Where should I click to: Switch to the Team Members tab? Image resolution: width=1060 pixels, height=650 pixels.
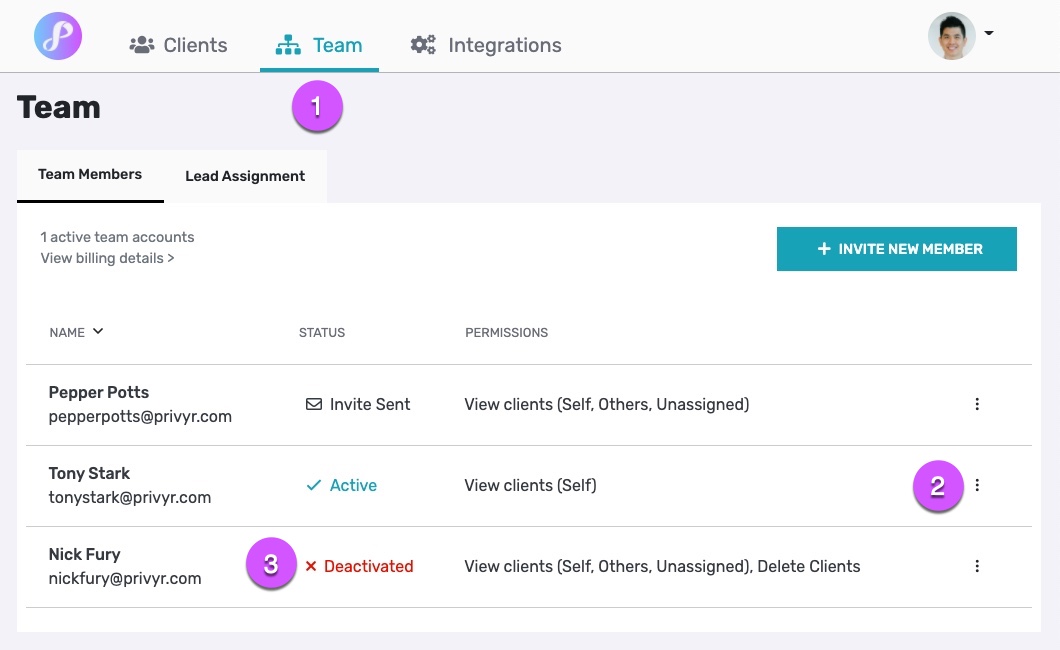[x=89, y=174]
